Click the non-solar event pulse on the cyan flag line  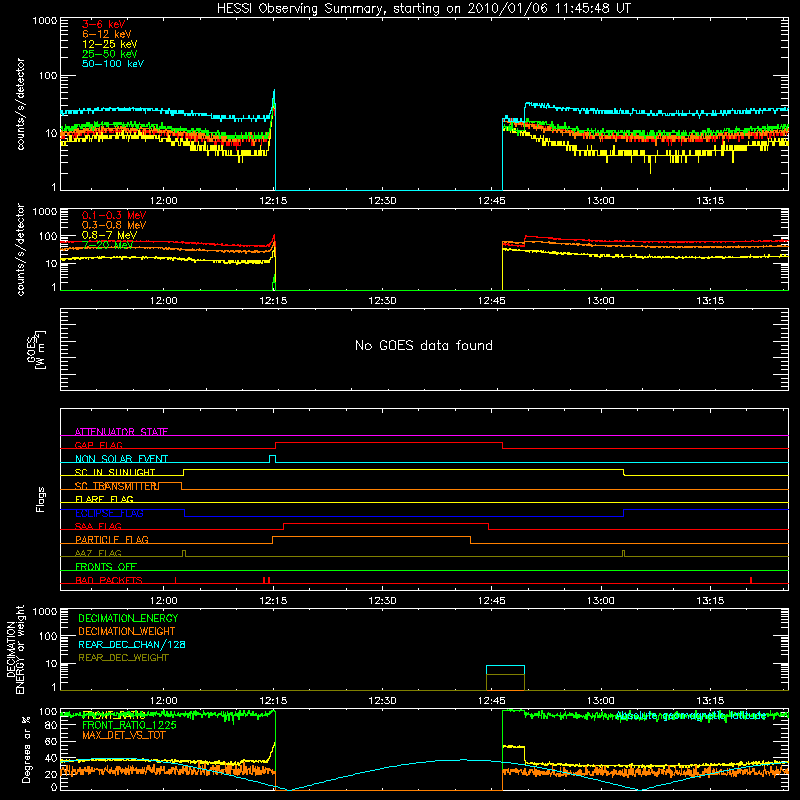click(272, 459)
